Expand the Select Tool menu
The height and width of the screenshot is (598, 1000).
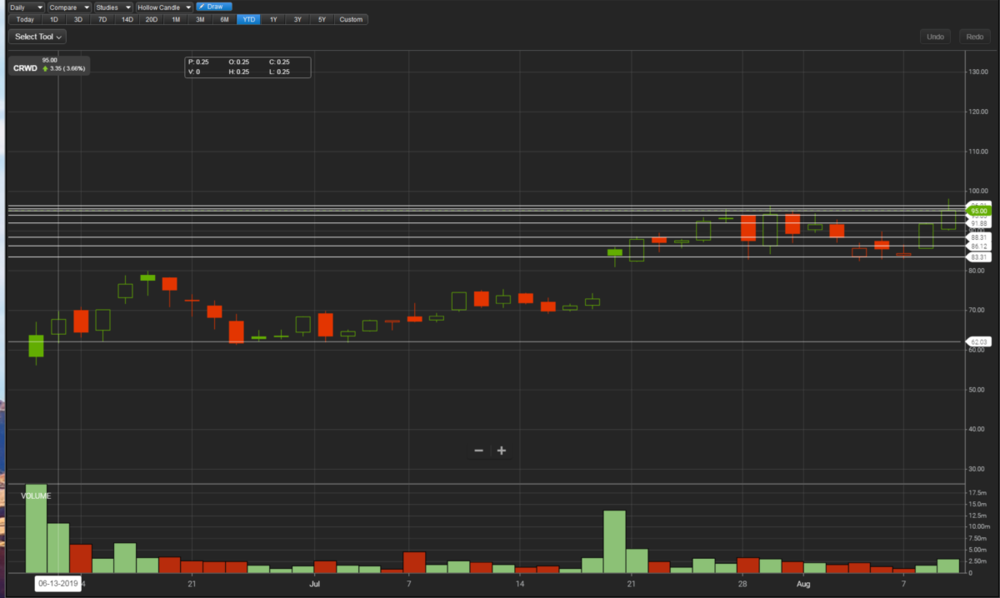coord(39,37)
